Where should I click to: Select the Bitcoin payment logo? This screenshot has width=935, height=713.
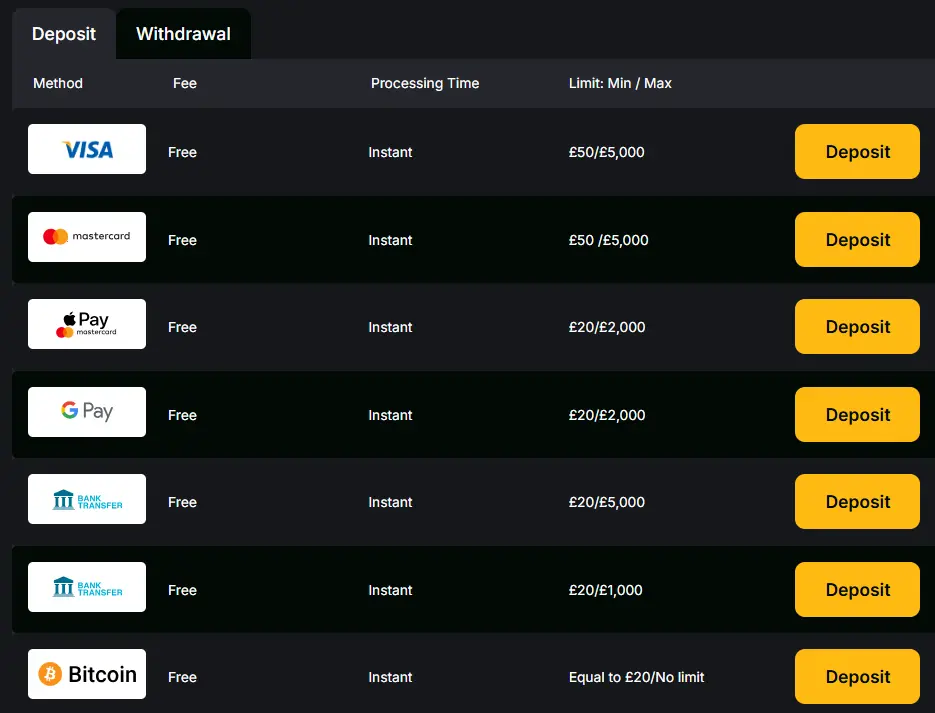click(87, 674)
